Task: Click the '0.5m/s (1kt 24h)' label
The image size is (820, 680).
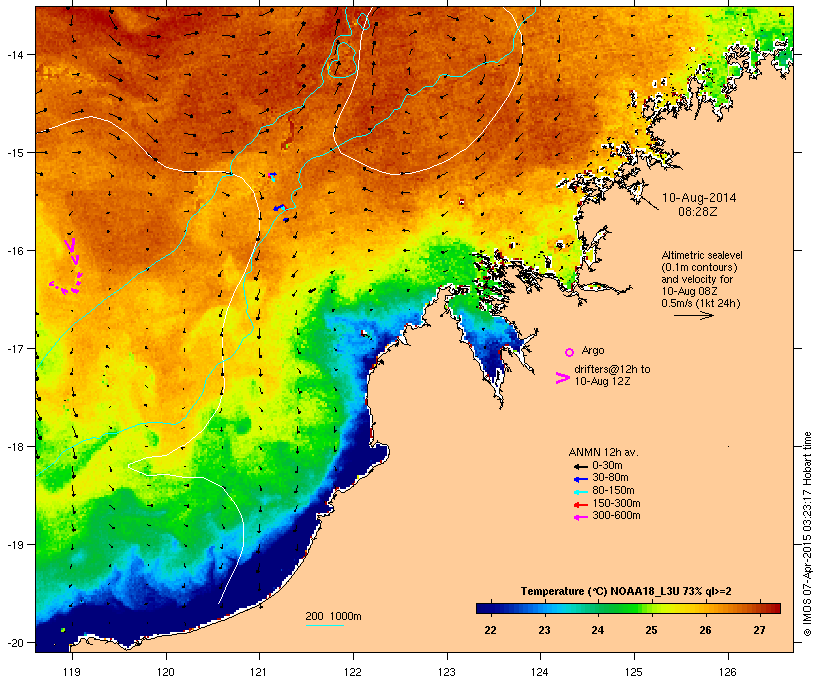Action: coord(701,303)
